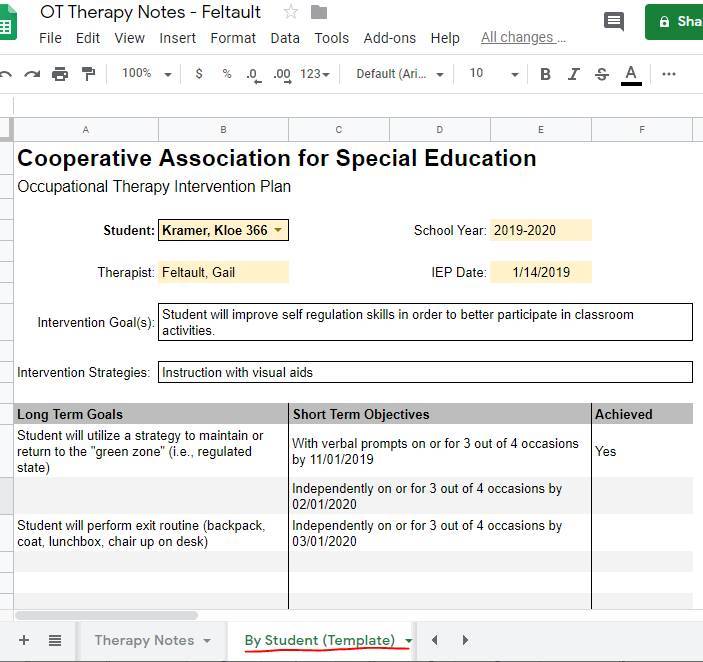703x662 pixels.
Task: Open the File menu
Action: tap(50, 38)
